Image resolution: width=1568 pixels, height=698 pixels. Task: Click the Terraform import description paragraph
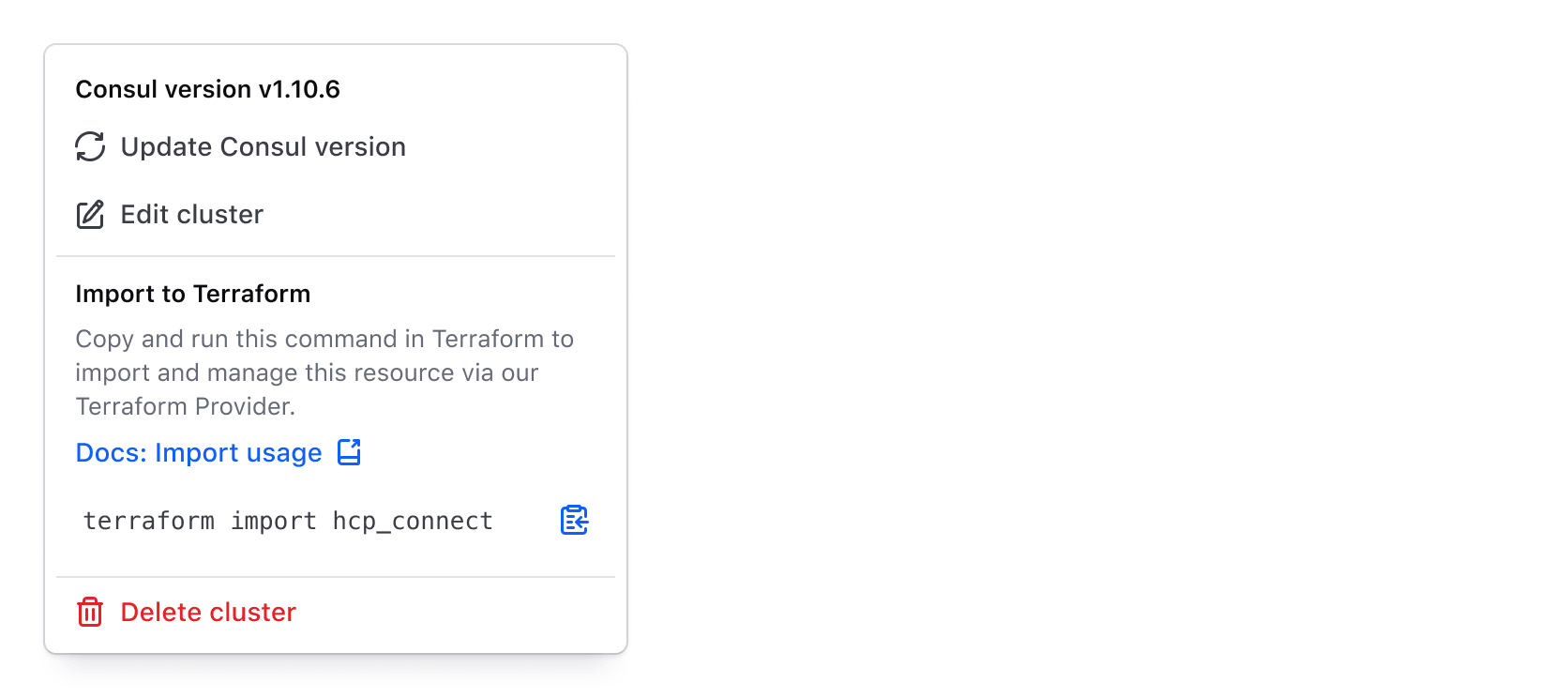[x=324, y=372]
